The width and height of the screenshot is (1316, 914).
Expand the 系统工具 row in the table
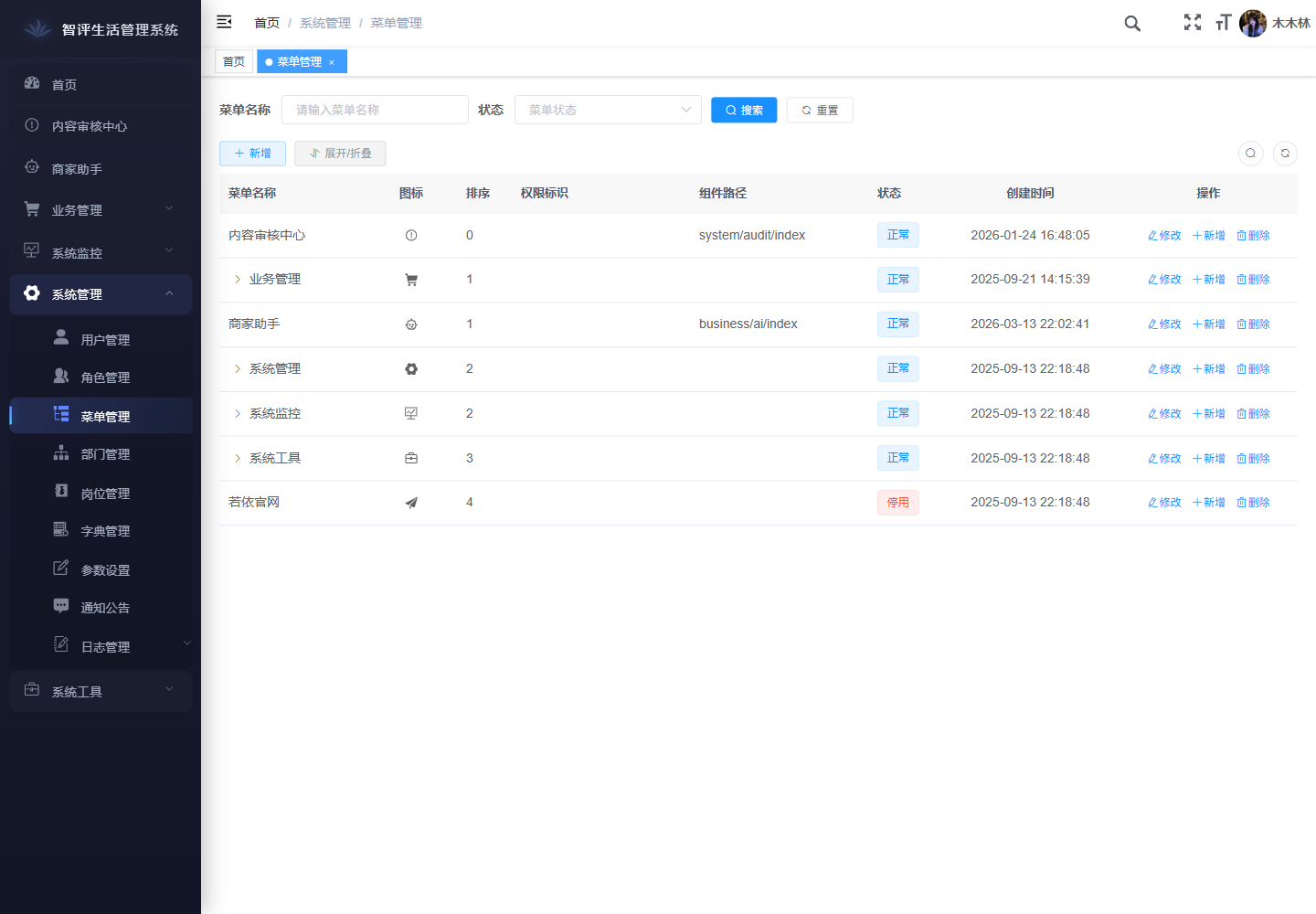pyautogui.click(x=238, y=459)
